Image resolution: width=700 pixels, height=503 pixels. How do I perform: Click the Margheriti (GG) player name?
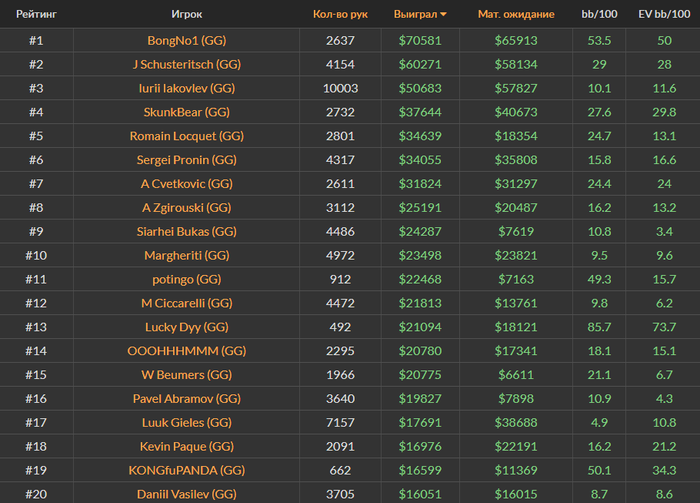click(186, 255)
